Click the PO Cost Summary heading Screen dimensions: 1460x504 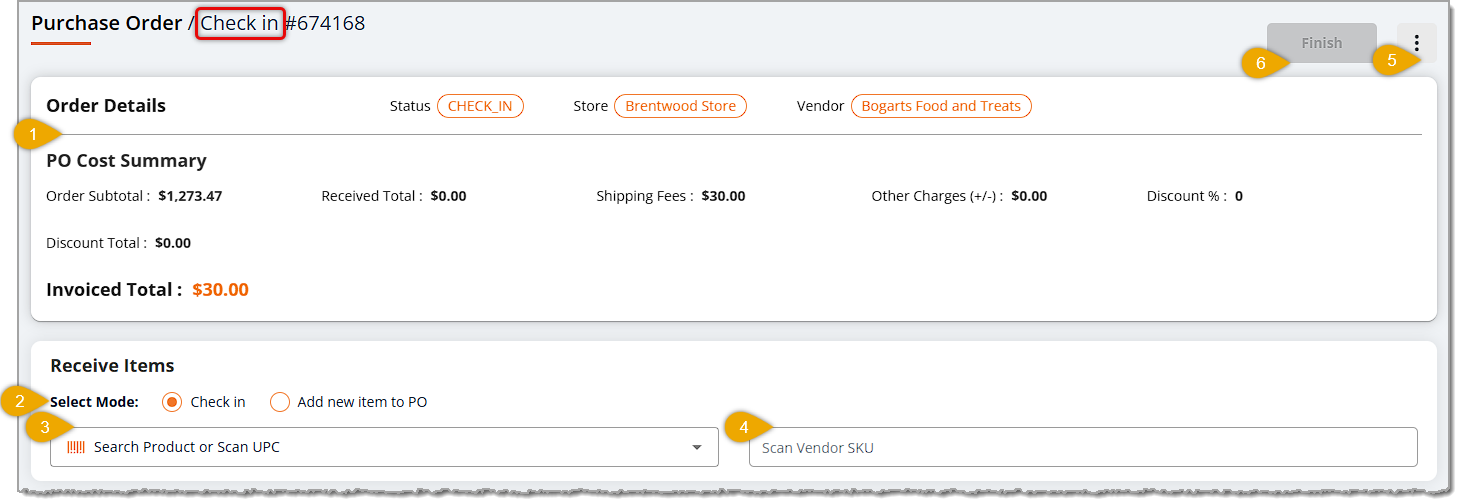tap(126, 161)
